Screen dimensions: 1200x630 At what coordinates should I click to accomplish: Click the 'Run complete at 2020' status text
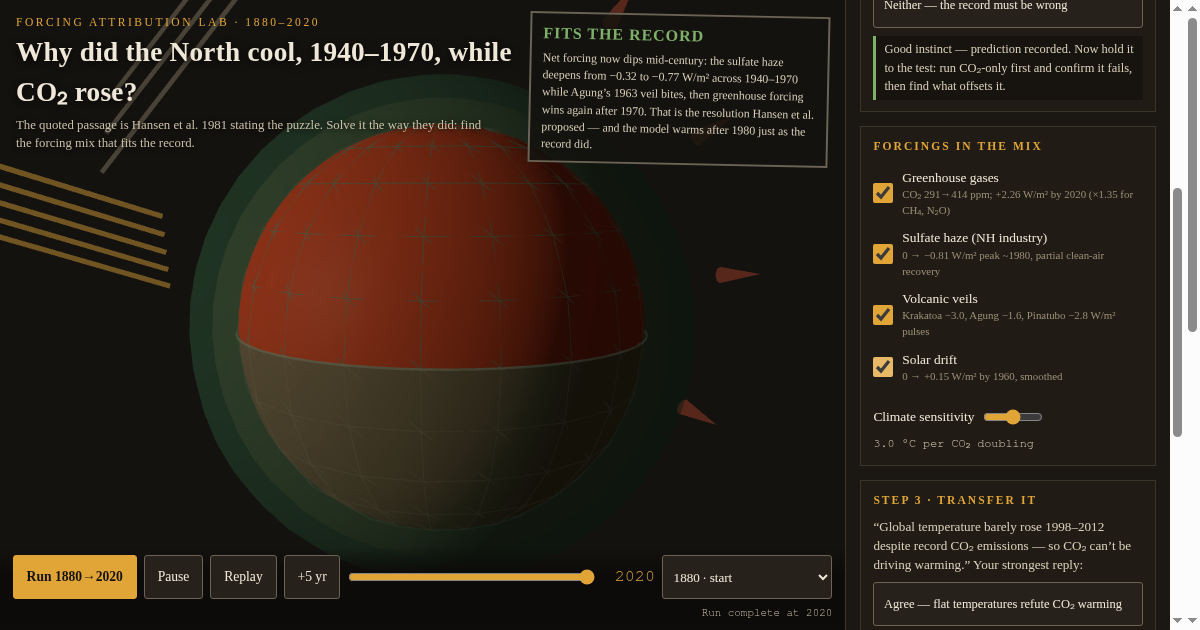(x=766, y=613)
